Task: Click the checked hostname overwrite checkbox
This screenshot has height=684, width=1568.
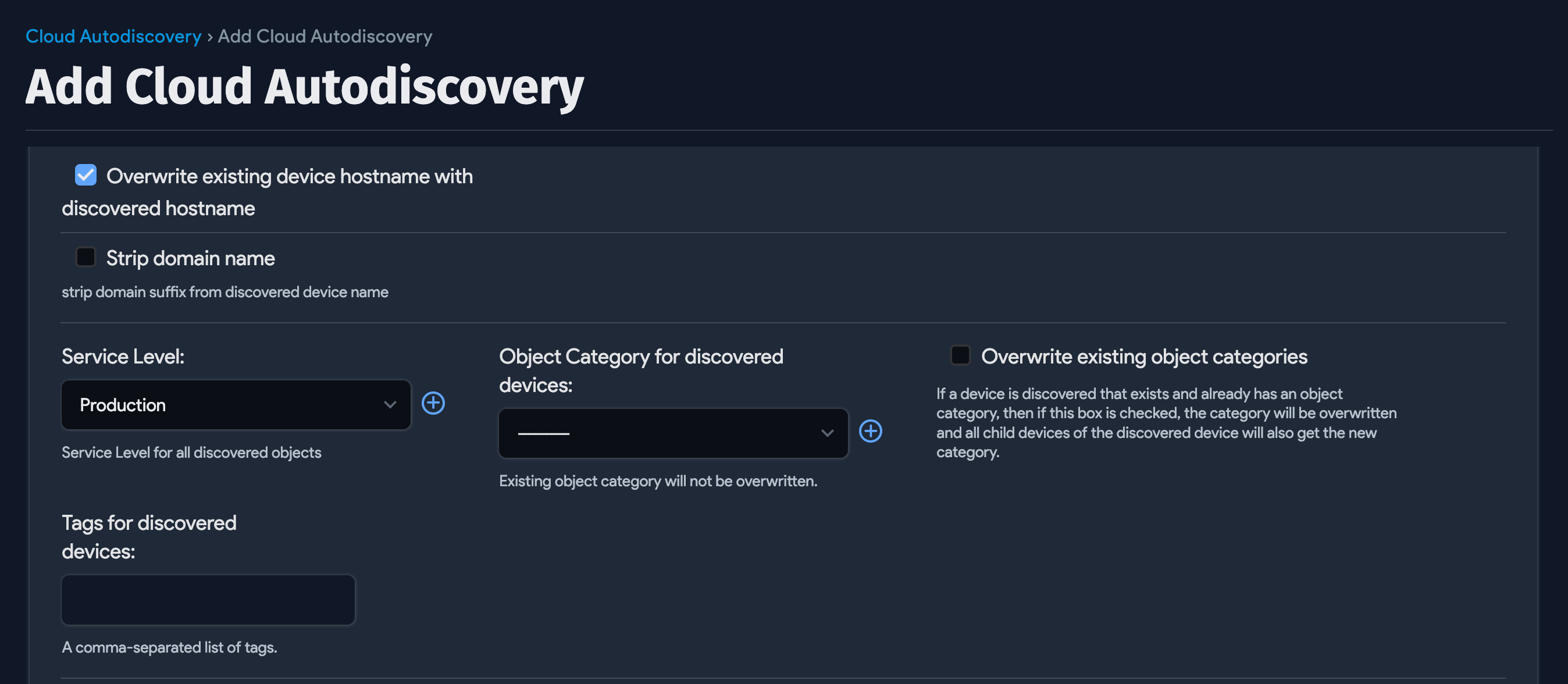Action: coord(85,175)
